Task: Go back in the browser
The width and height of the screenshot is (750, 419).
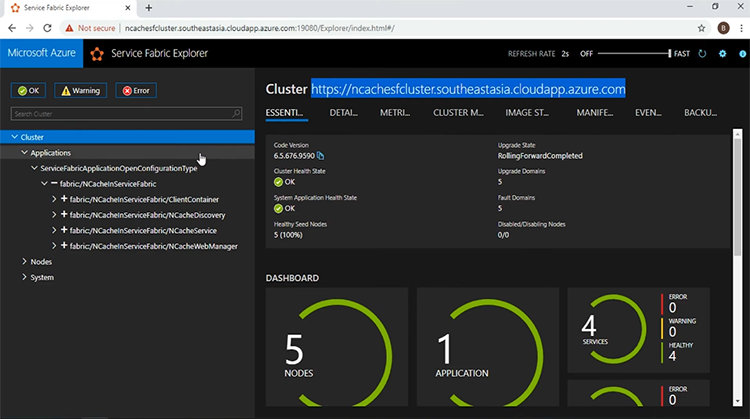Action: pos(12,28)
